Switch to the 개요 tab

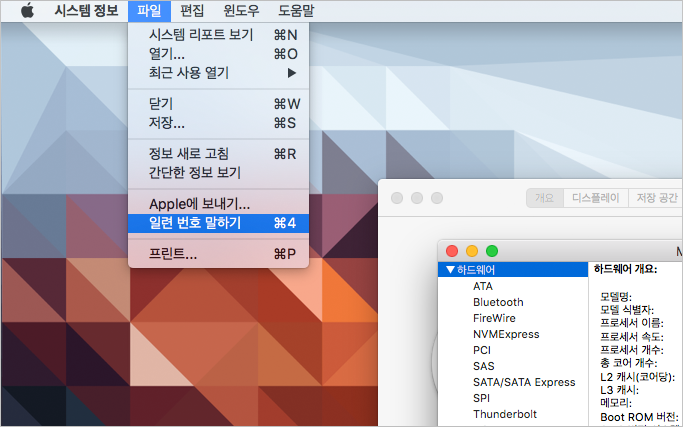pyautogui.click(x=544, y=198)
